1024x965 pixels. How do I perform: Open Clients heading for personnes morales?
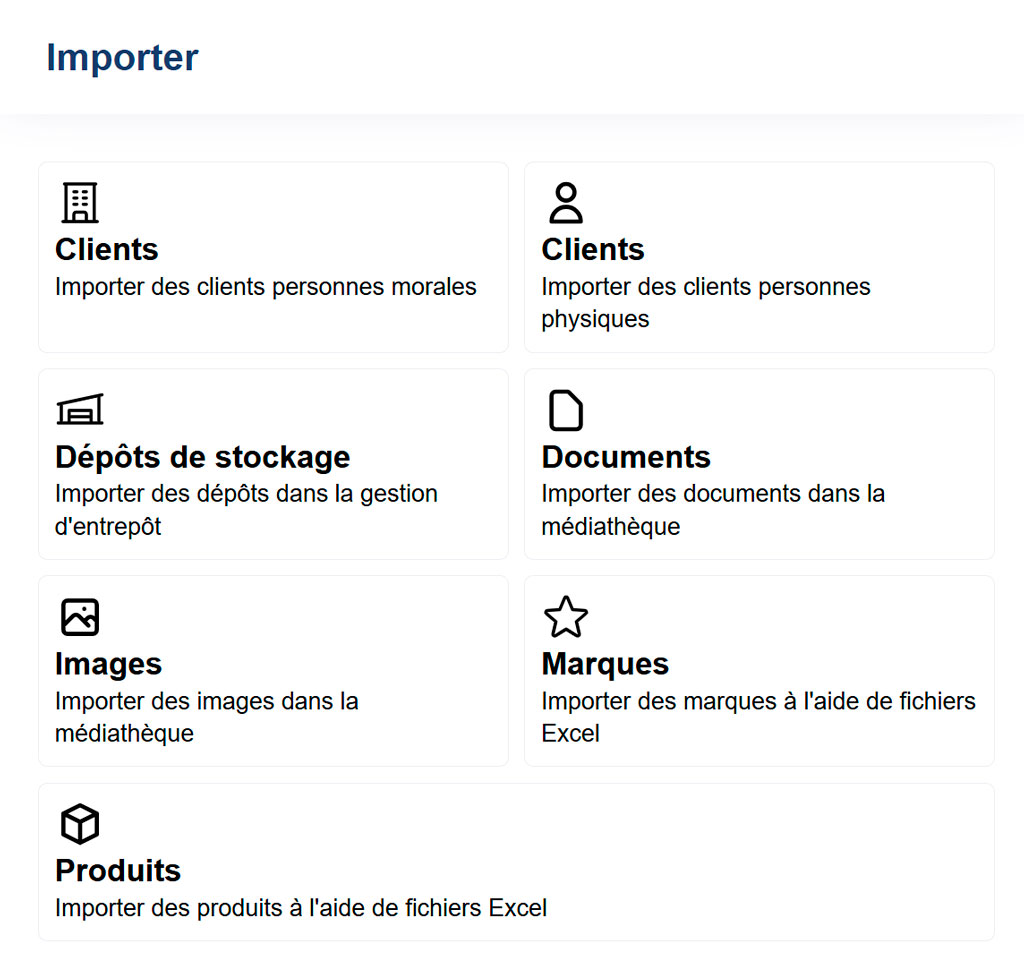[106, 249]
